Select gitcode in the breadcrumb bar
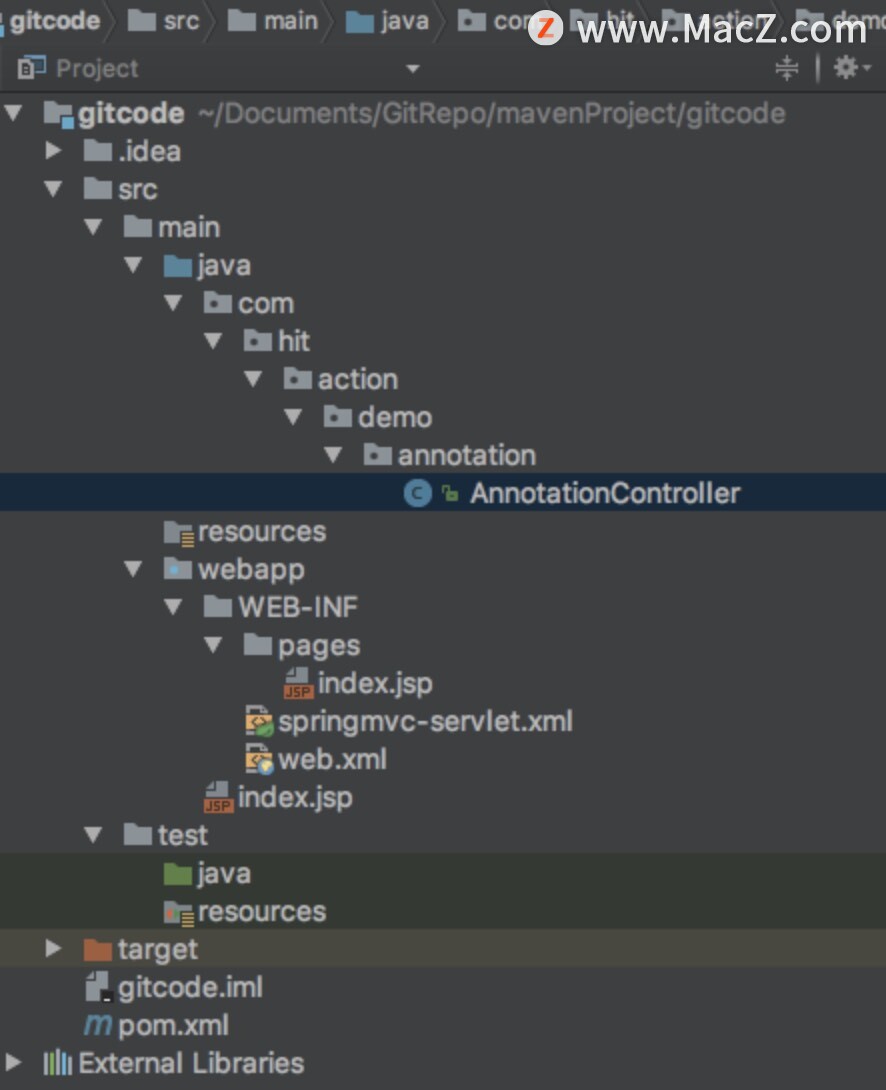 point(54,22)
